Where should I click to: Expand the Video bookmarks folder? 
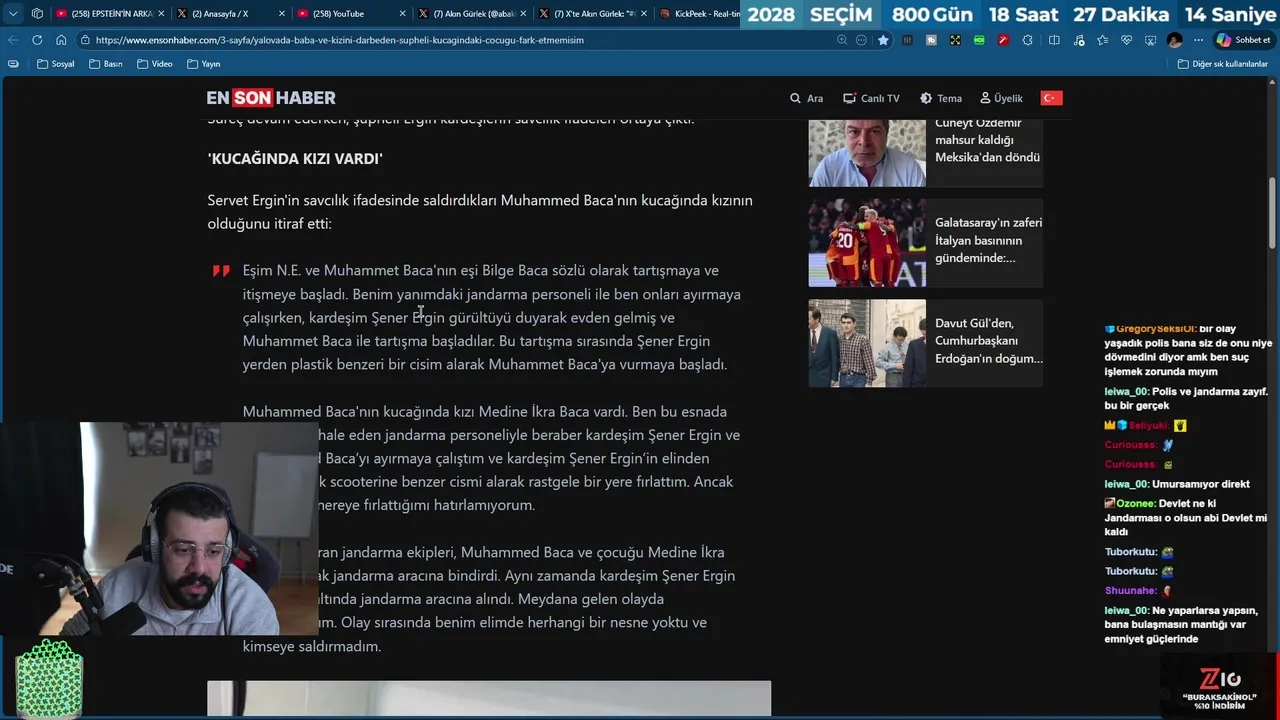click(155, 64)
